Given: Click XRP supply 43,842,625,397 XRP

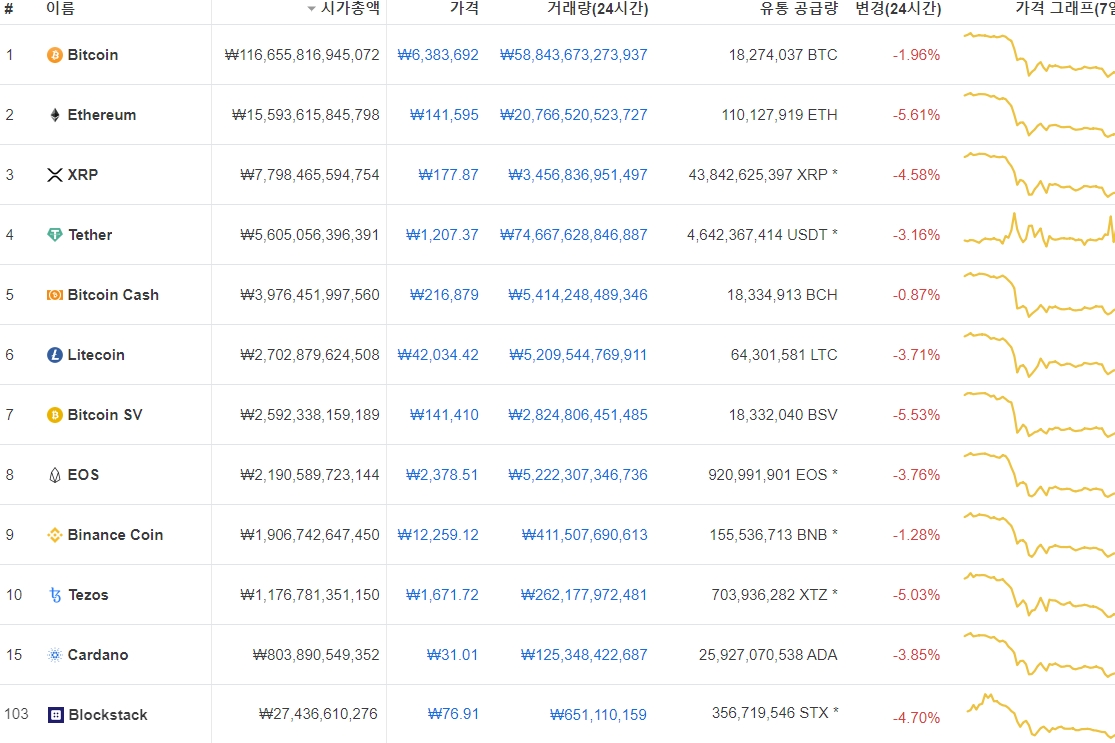Looking at the screenshot, I should click(763, 175).
